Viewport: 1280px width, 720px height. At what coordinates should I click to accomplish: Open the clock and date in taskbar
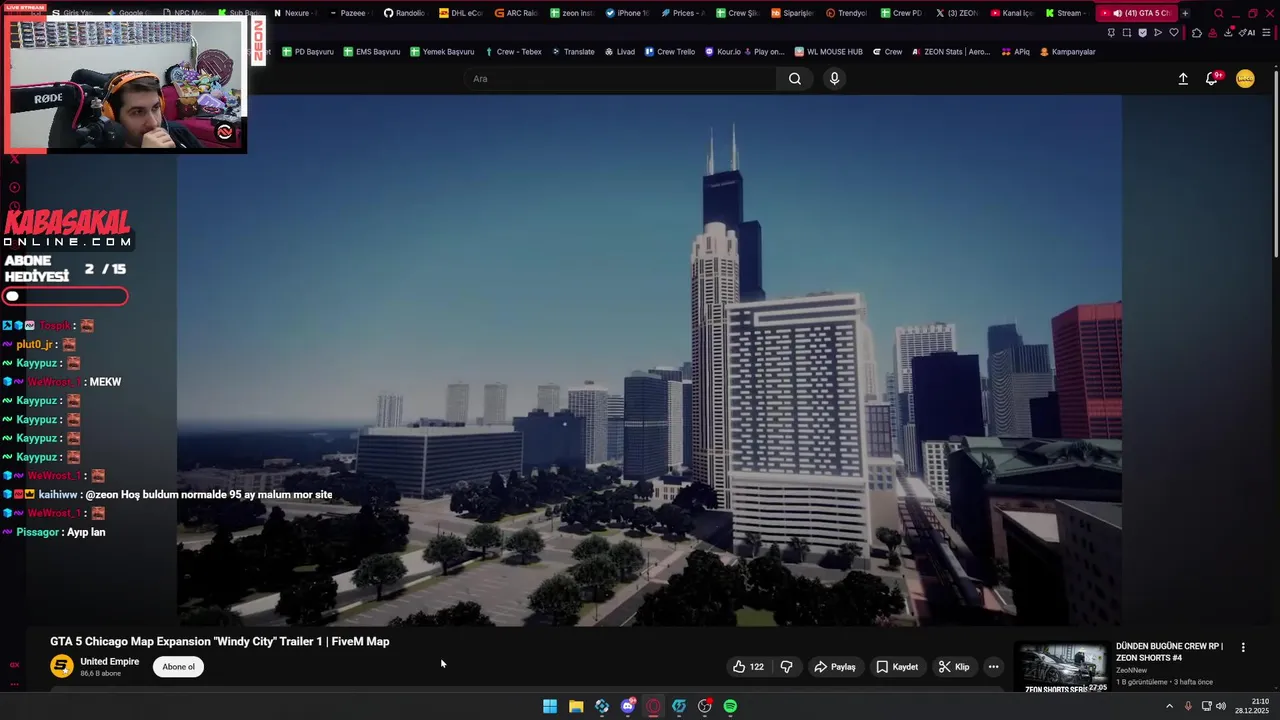click(x=1251, y=706)
